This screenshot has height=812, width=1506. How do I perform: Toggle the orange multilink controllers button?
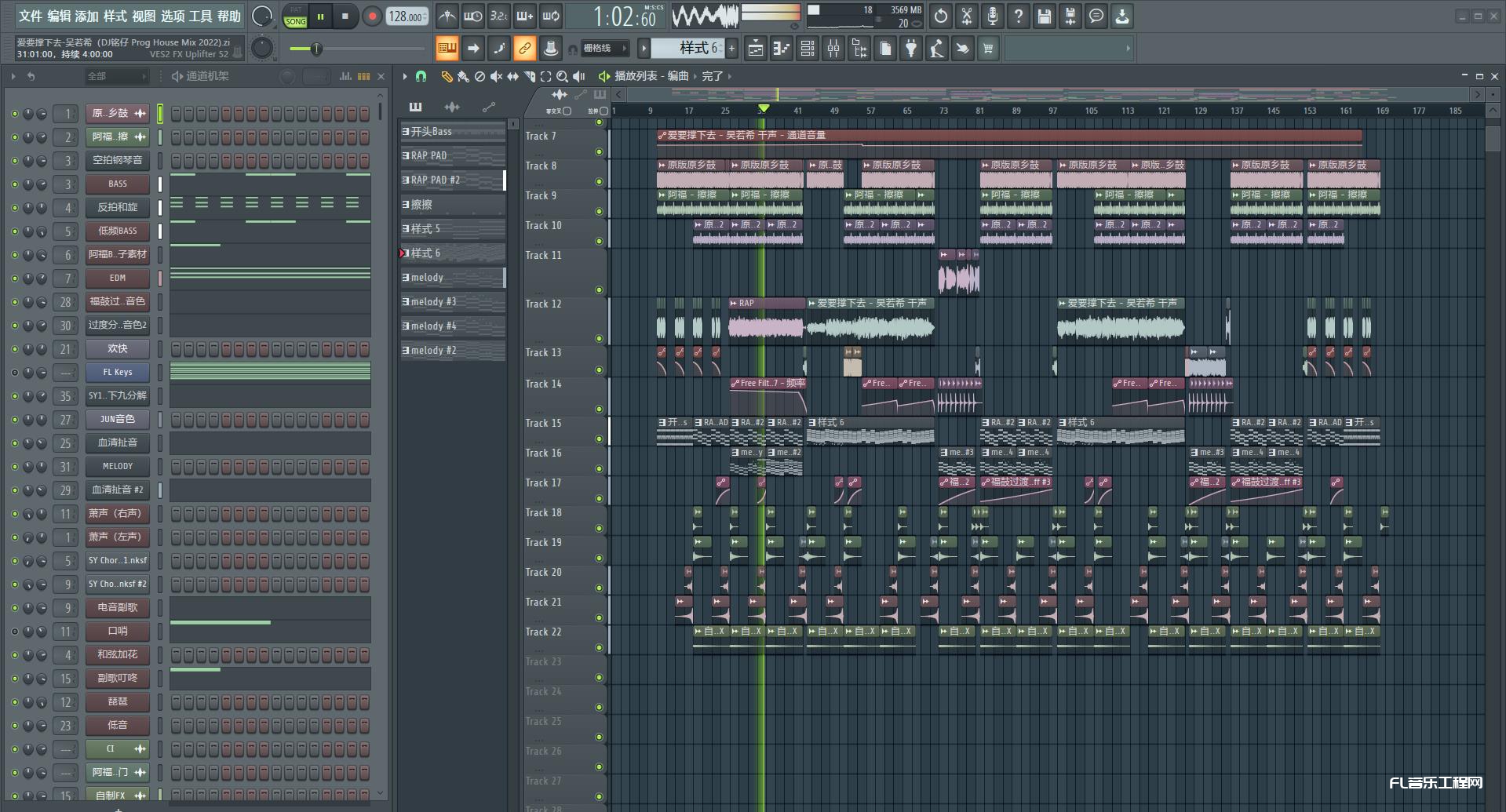[524, 49]
